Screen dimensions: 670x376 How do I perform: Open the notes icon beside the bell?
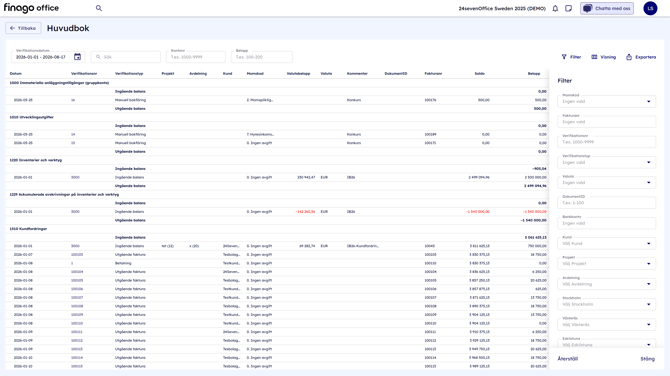(568, 8)
